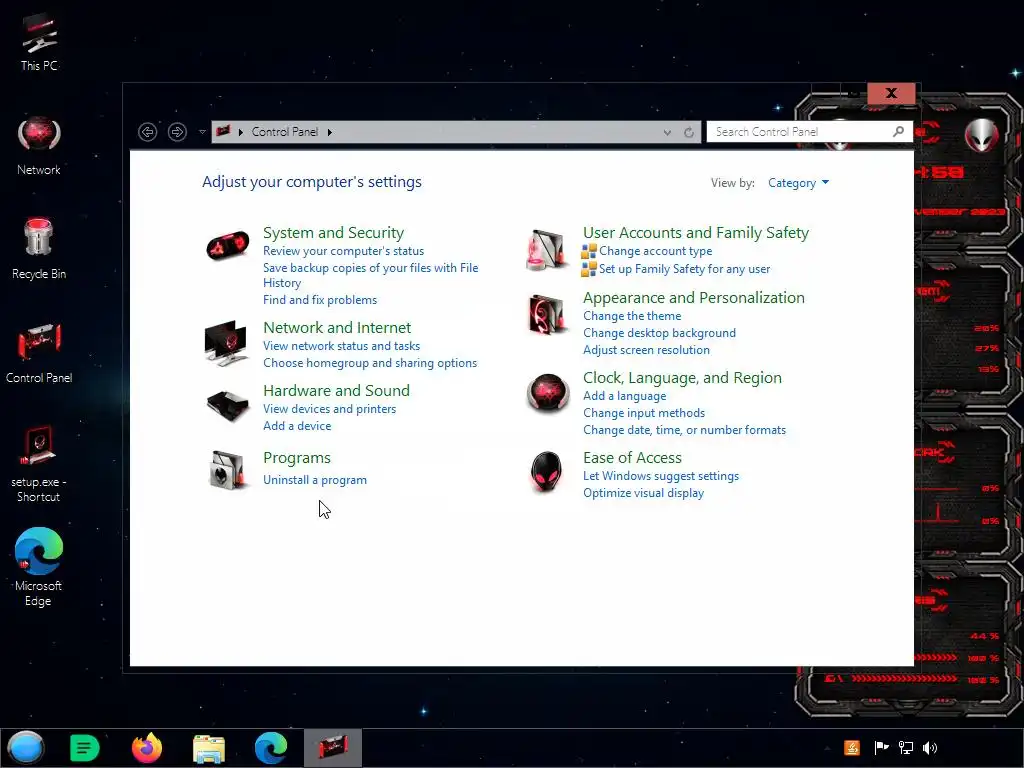
Task: Click Add a language link
Action: (624, 396)
